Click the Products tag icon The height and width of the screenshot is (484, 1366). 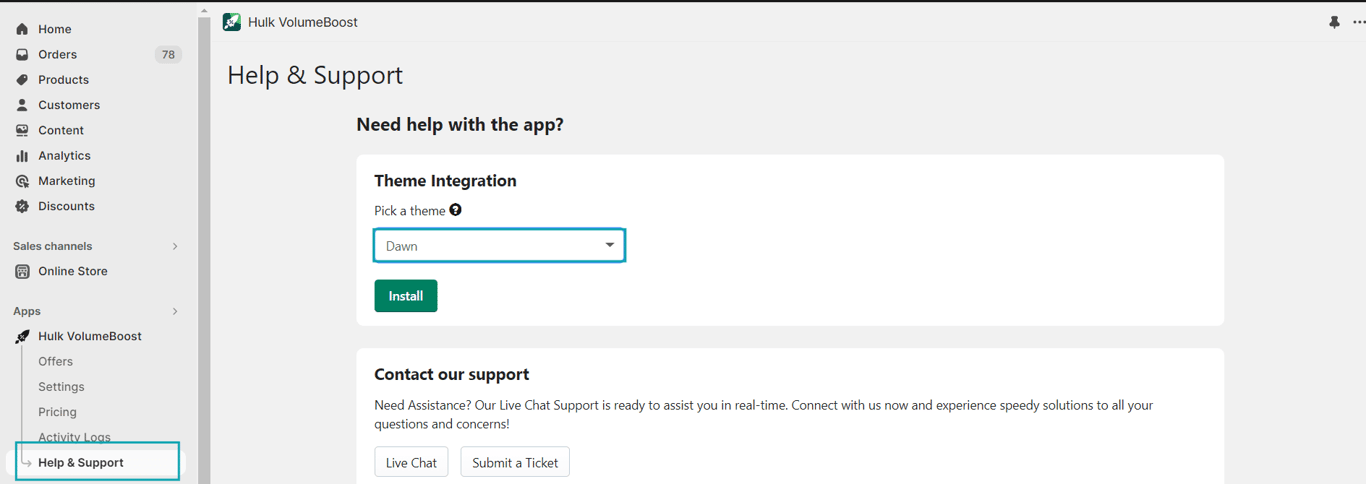point(22,80)
